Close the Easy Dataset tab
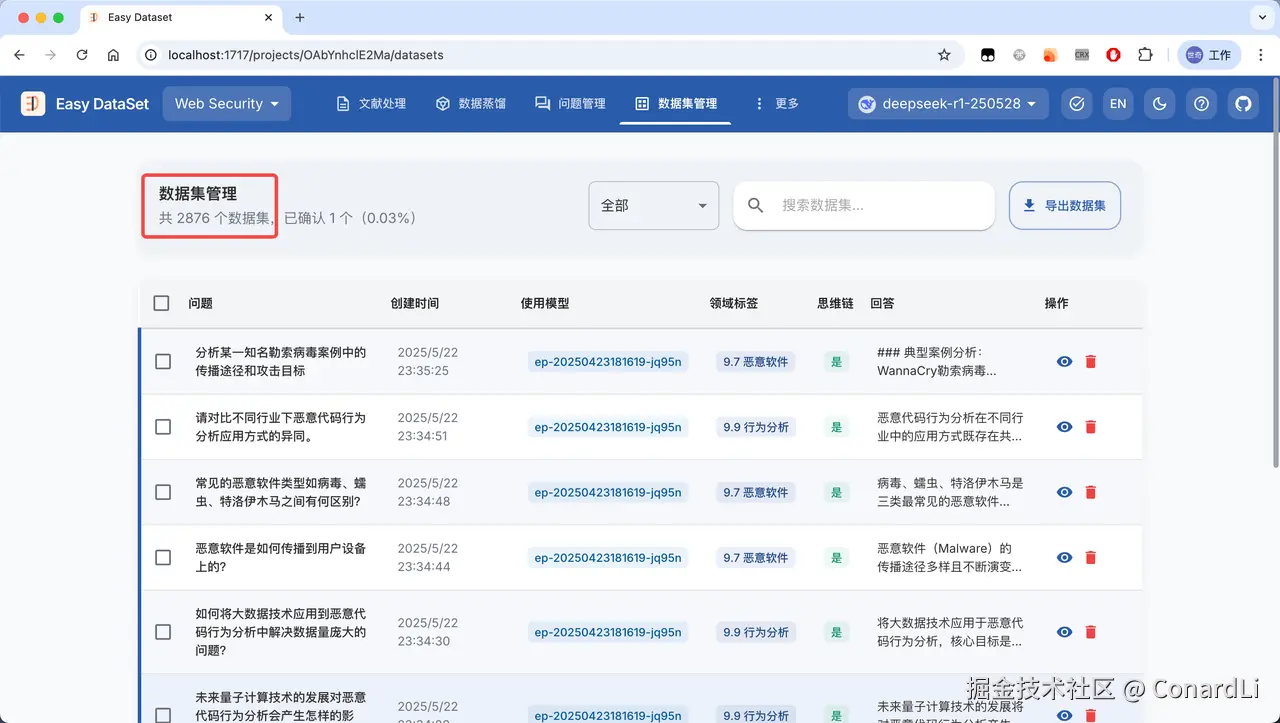1280x723 pixels. click(x=269, y=17)
